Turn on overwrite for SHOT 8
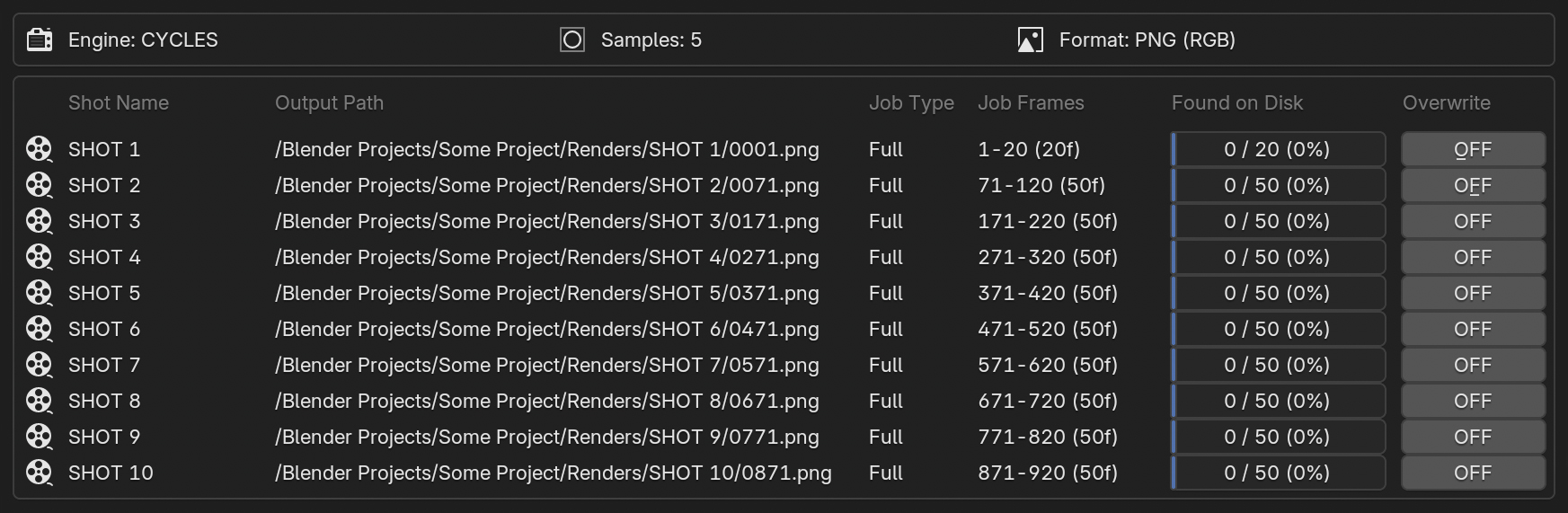The image size is (1568, 513). tap(1473, 401)
